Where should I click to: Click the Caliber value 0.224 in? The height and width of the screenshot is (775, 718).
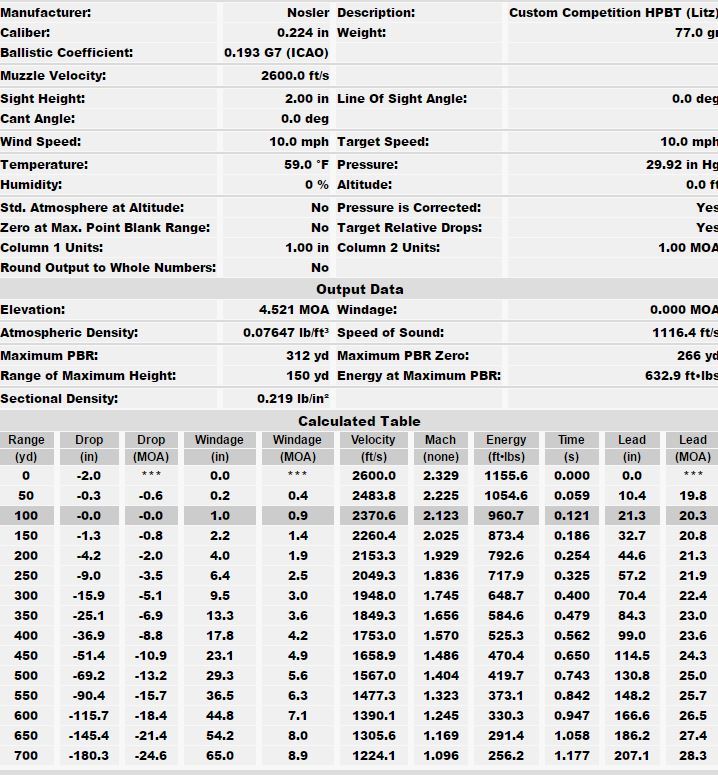(x=302, y=33)
